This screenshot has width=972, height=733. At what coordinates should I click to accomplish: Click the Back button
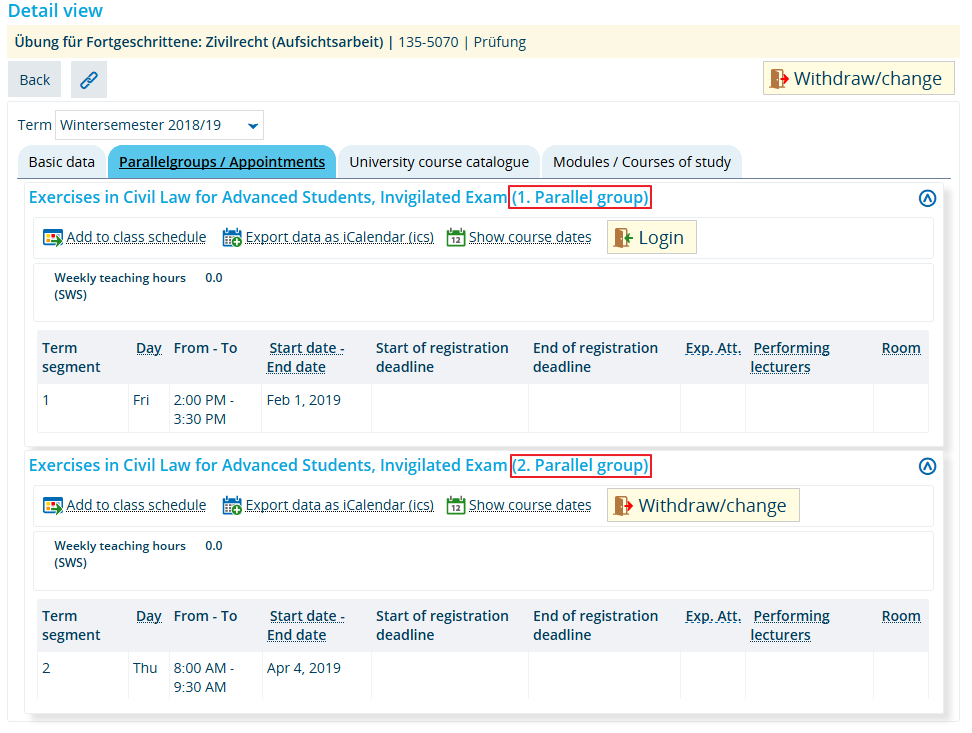click(x=35, y=79)
